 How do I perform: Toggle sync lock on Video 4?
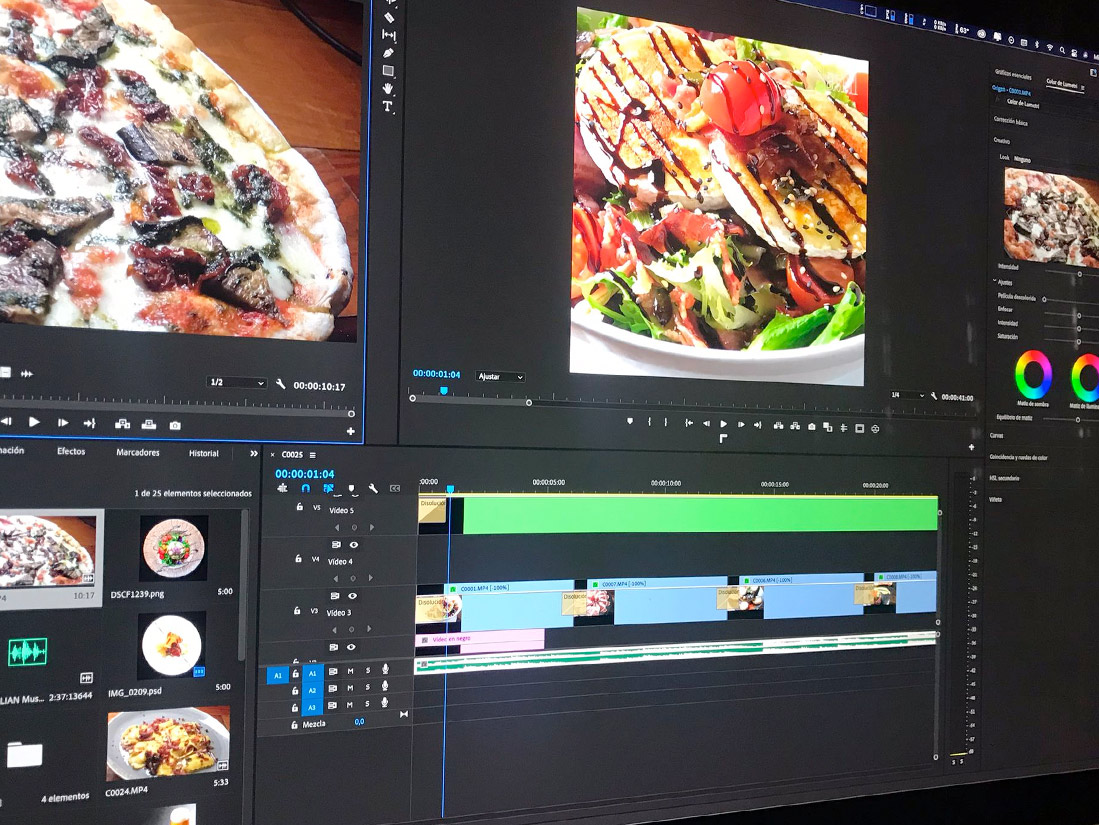tap(336, 545)
